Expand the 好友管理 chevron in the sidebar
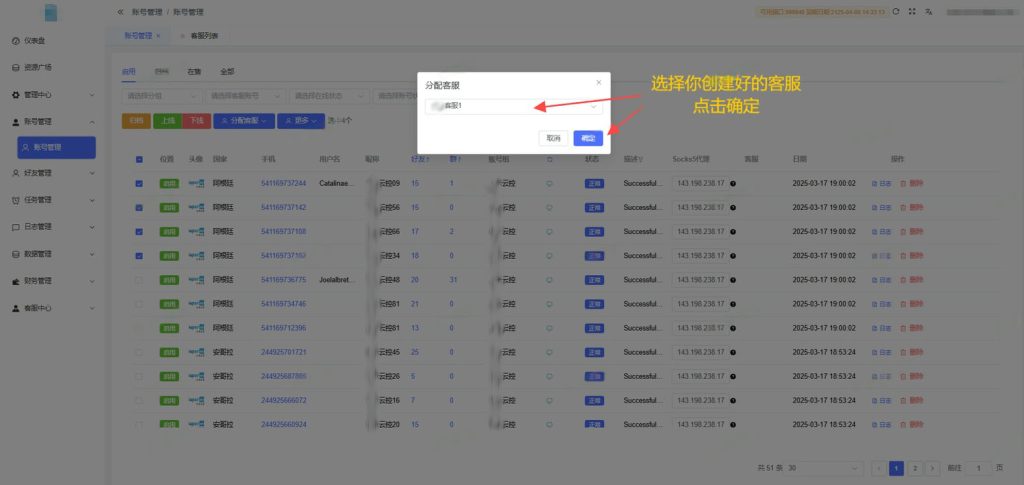1024x485 pixels. 91,174
